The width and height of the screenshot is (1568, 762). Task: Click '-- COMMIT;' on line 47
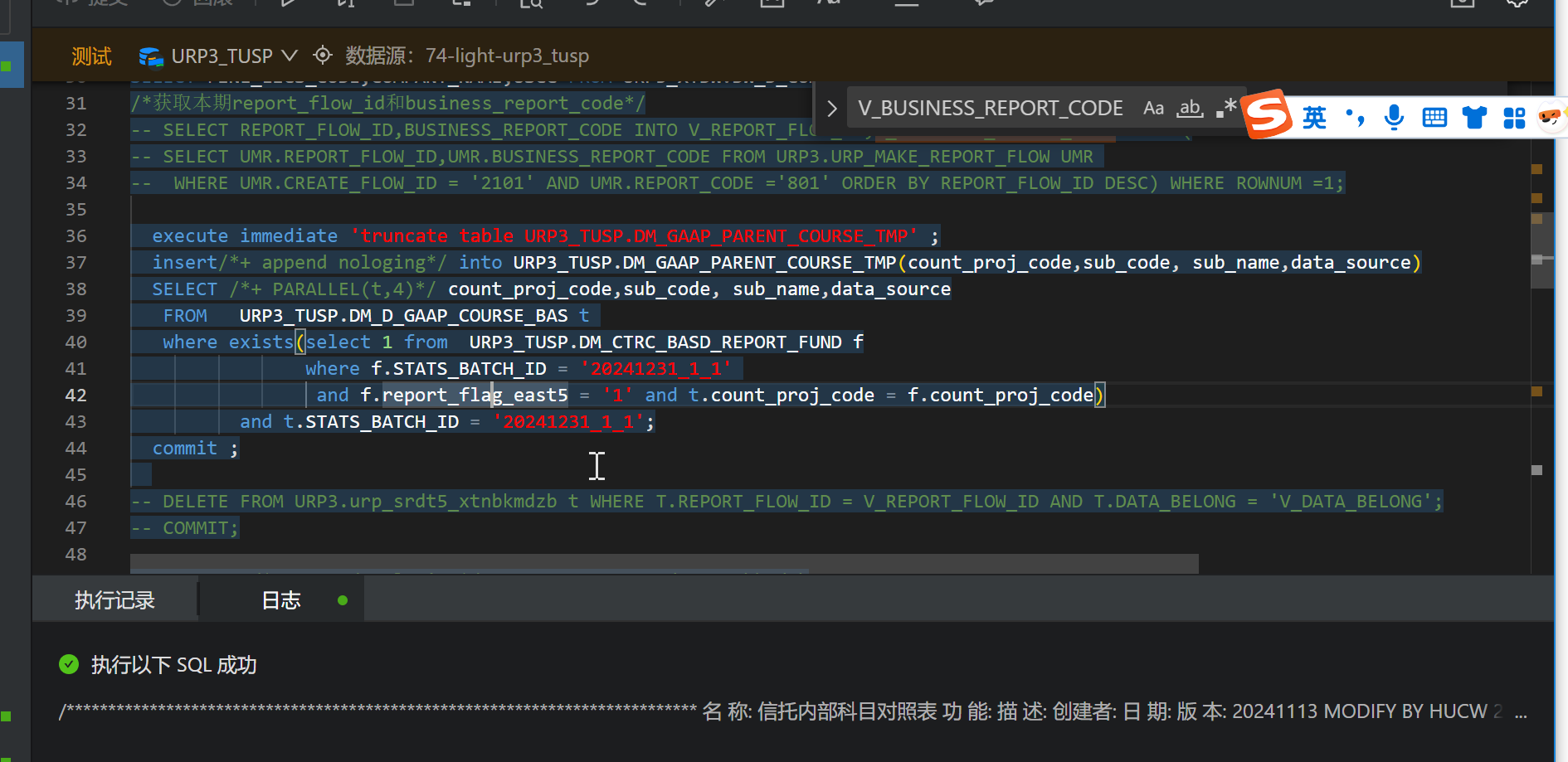pos(184,528)
